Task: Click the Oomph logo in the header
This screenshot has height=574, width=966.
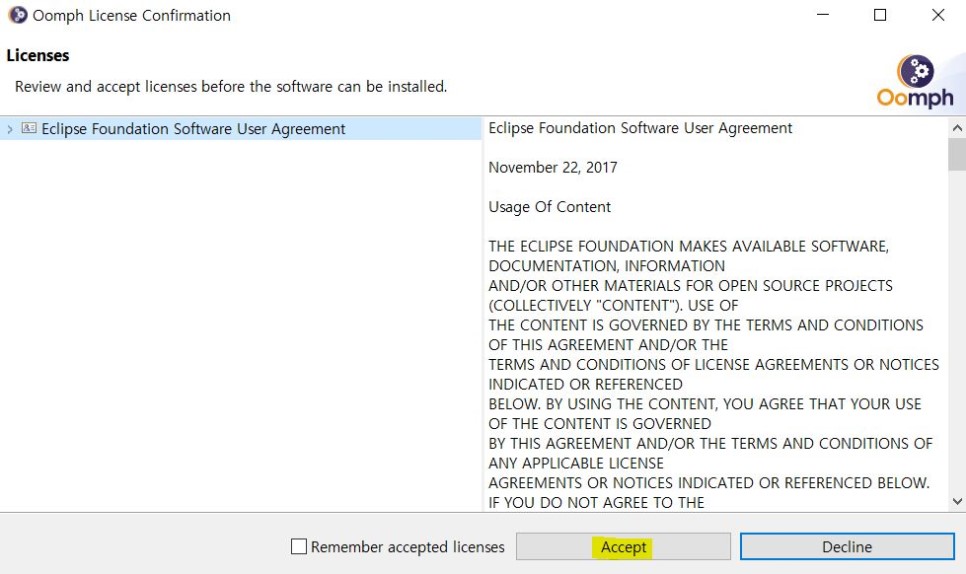Action: [915, 82]
